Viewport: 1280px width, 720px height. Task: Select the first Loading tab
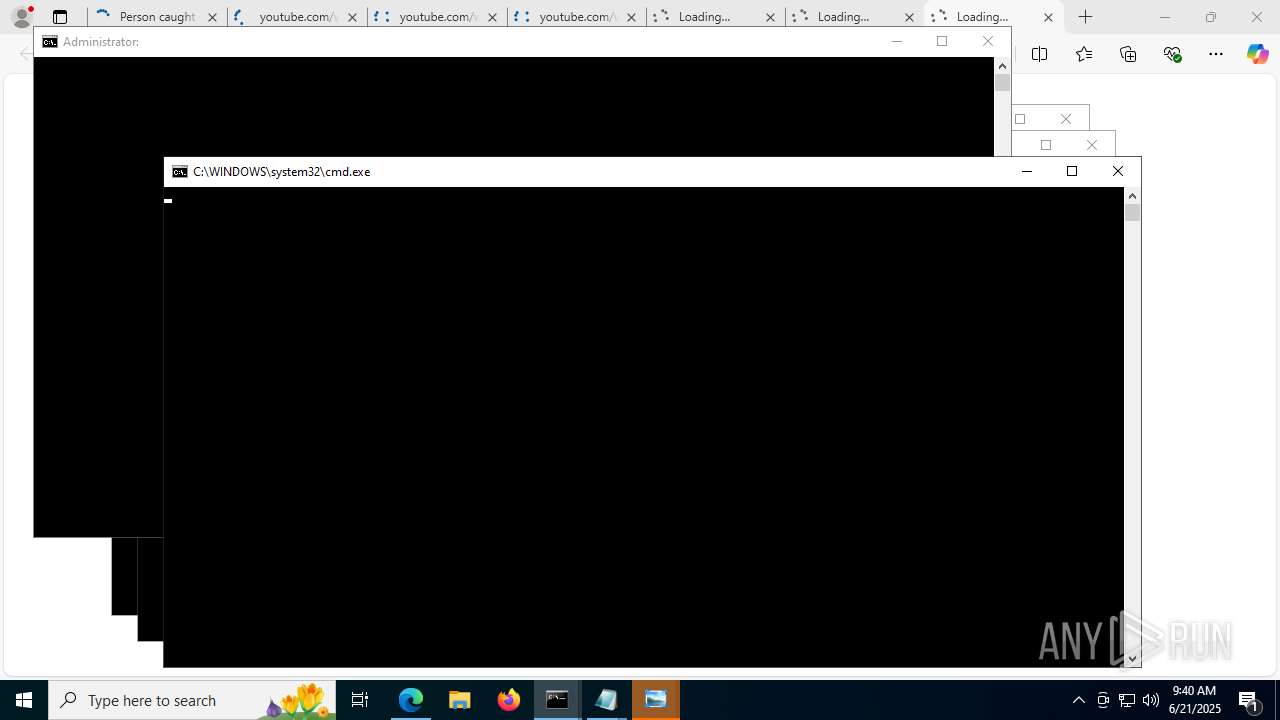coord(716,17)
